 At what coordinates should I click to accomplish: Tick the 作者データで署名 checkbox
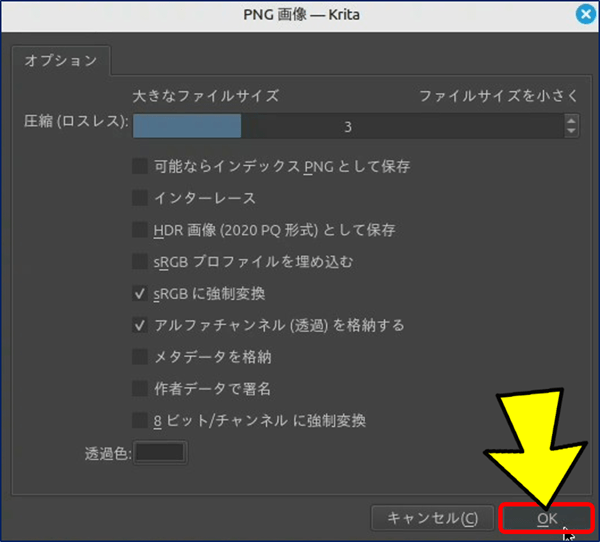(x=141, y=388)
